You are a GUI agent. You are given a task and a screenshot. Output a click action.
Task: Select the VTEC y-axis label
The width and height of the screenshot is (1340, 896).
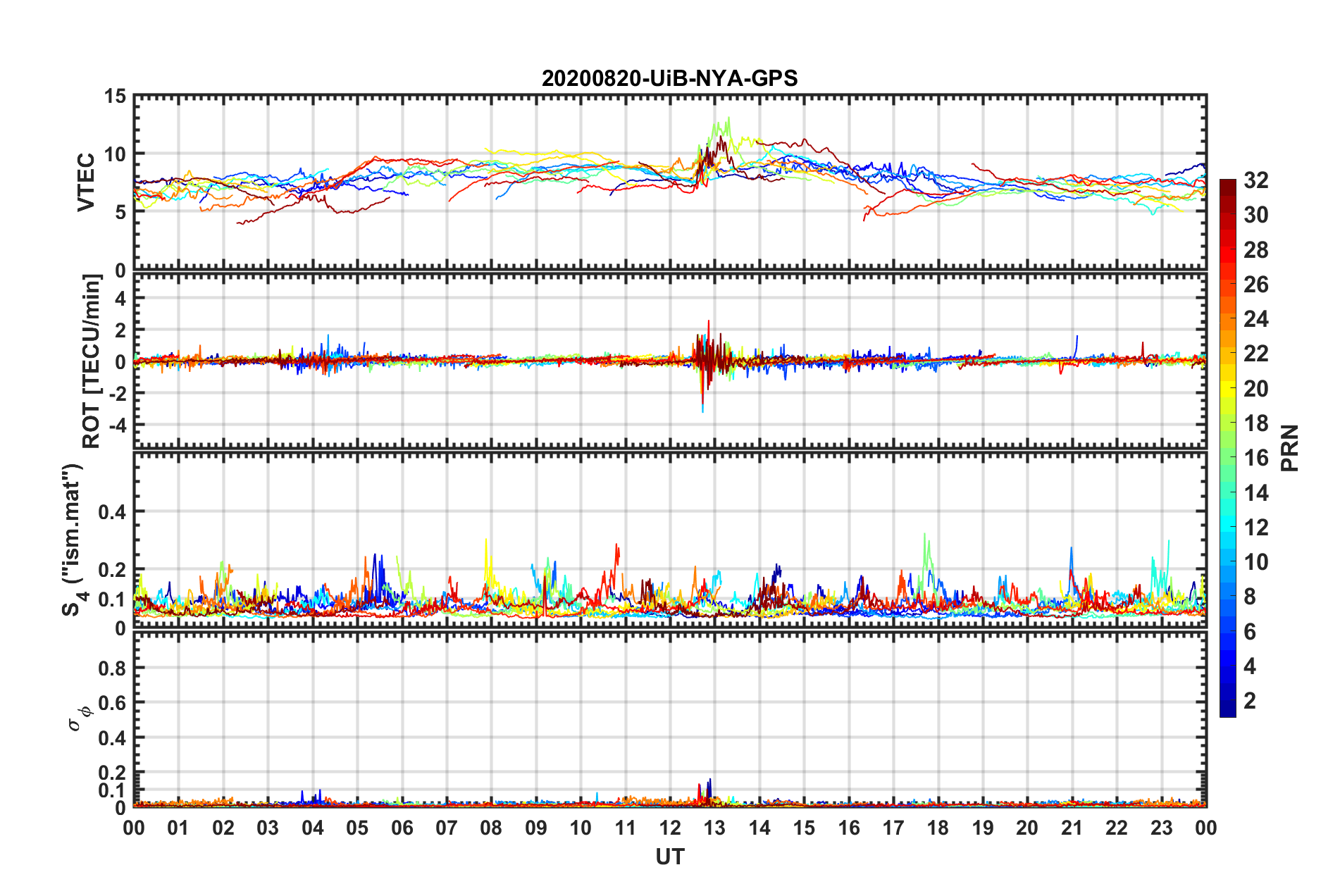86,182
